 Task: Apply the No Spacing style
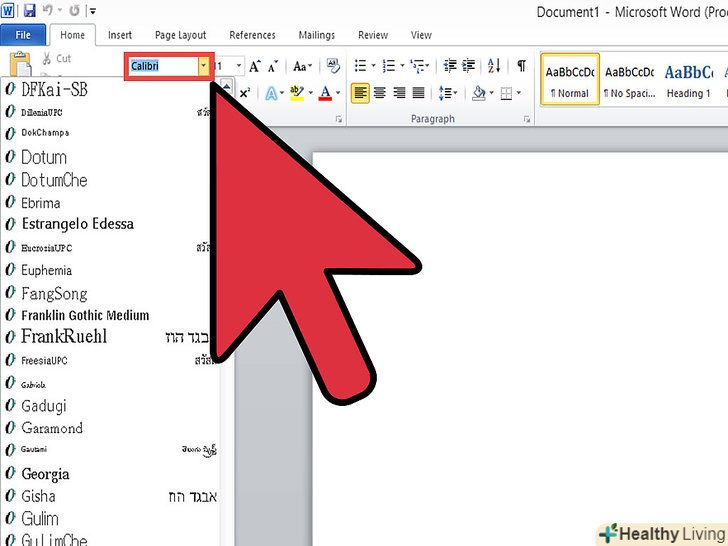(629, 78)
